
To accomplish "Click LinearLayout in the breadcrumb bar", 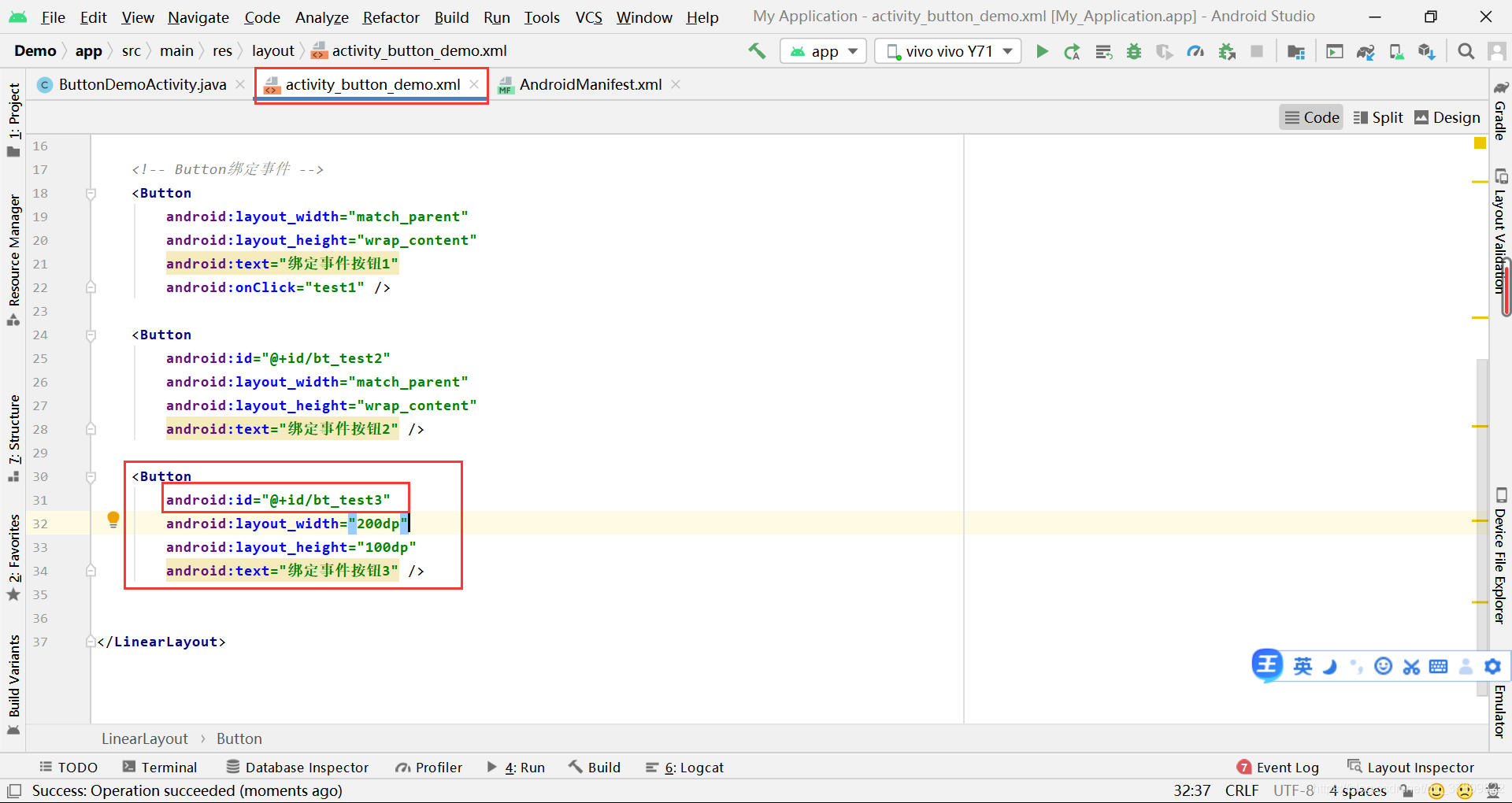I will tap(145, 739).
